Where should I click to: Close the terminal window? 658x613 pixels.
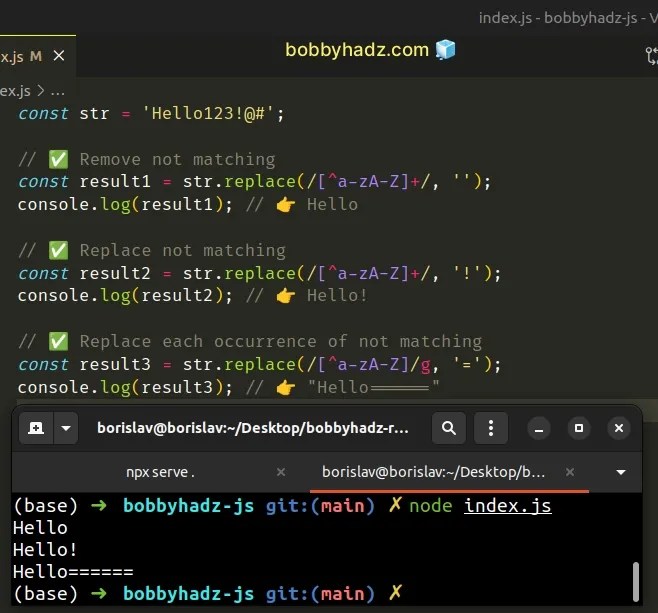pos(619,428)
